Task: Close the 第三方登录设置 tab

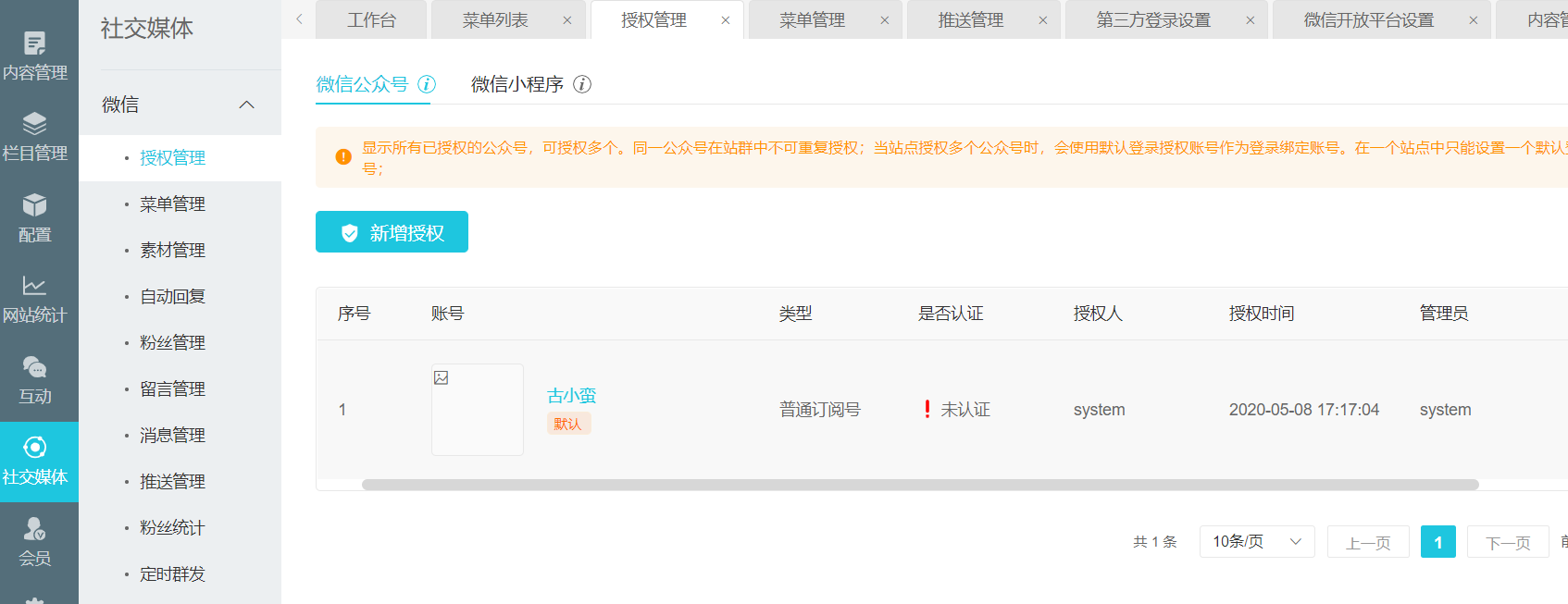Action: pos(1251,20)
